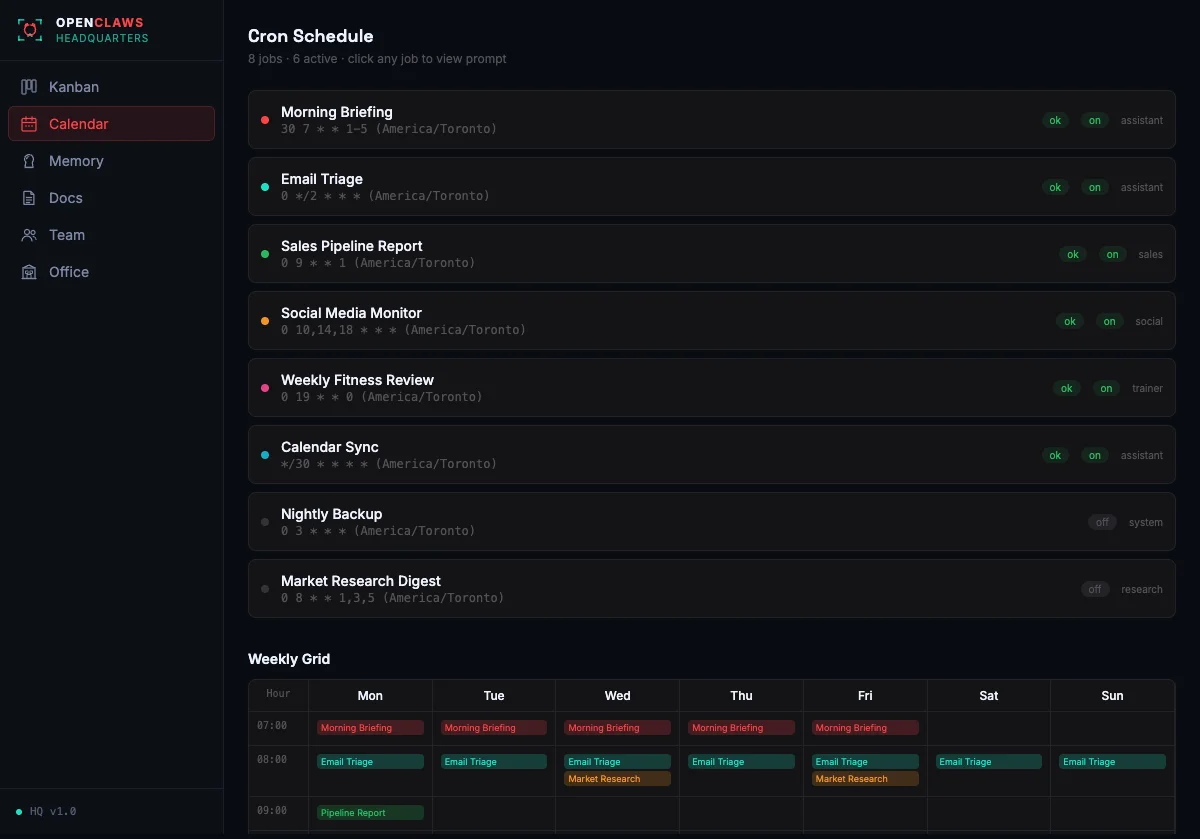Open the Market Research Digest job

pos(711,589)
